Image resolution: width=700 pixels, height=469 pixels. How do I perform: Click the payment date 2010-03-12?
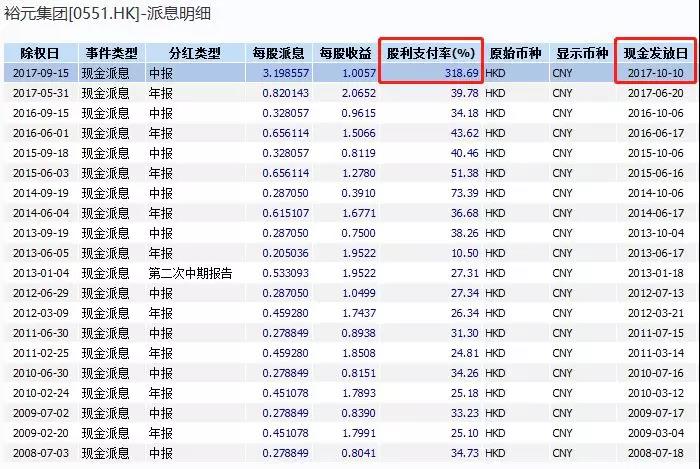click(655, 393)
